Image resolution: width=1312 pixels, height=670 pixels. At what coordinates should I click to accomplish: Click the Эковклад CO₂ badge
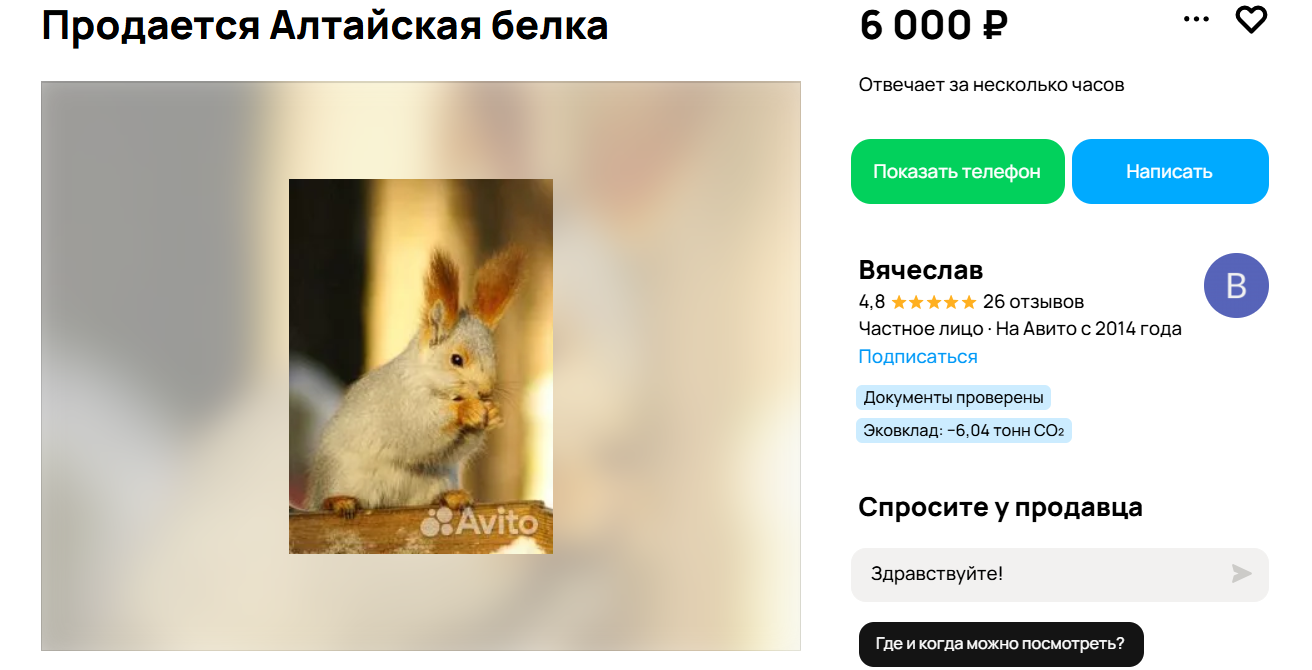tap(963, 431)
